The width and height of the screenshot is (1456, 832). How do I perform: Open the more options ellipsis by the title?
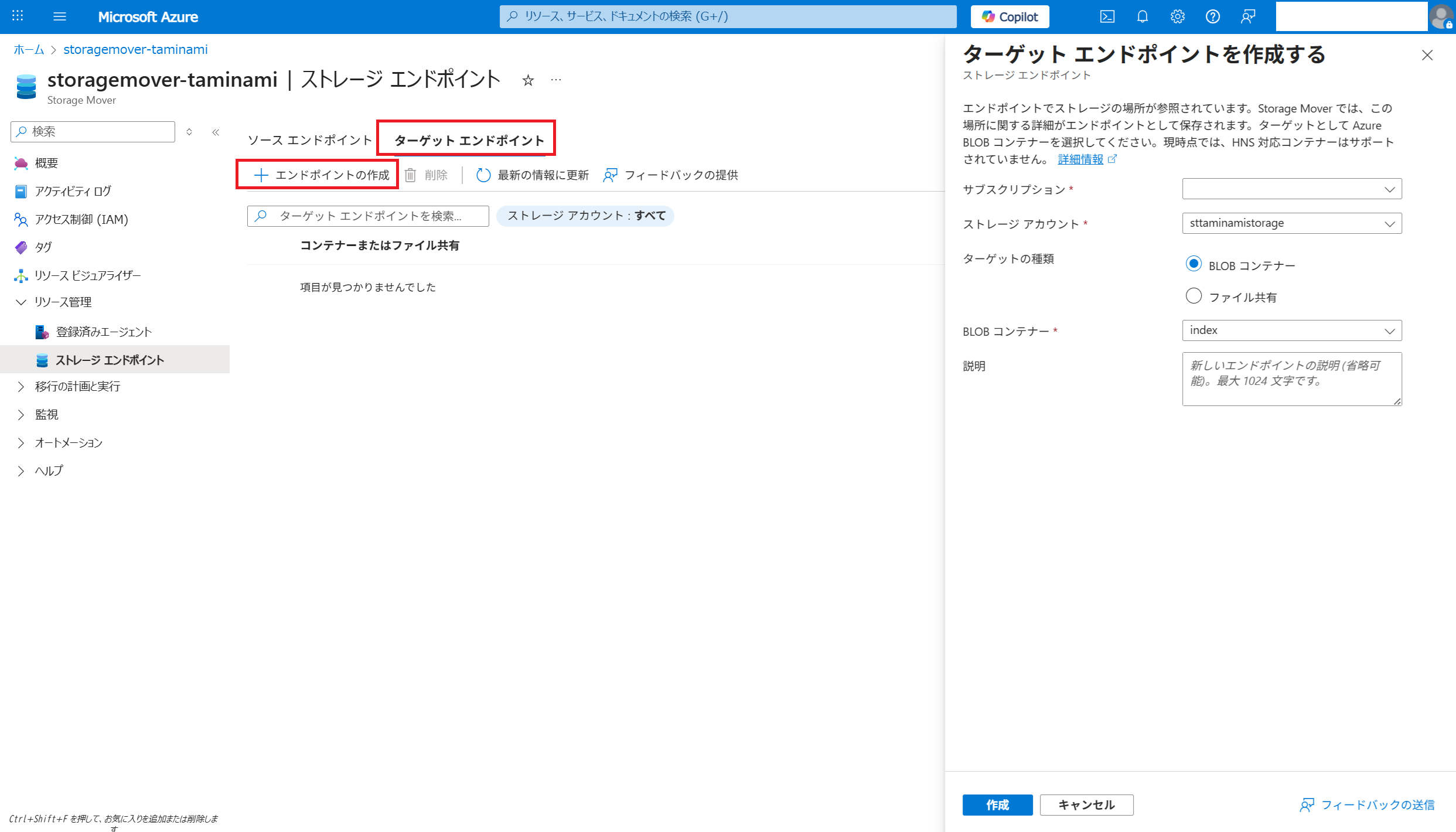coord(556,80)
